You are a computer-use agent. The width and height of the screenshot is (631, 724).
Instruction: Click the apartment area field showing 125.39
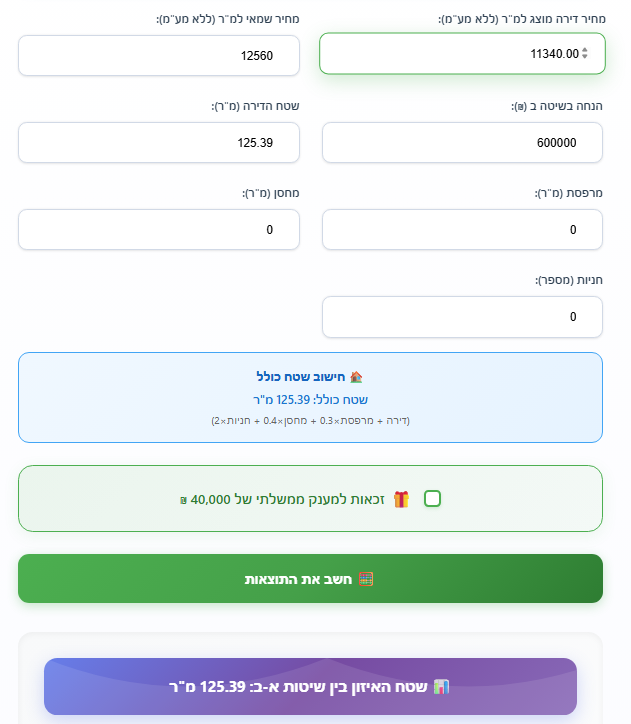point(158,143)
